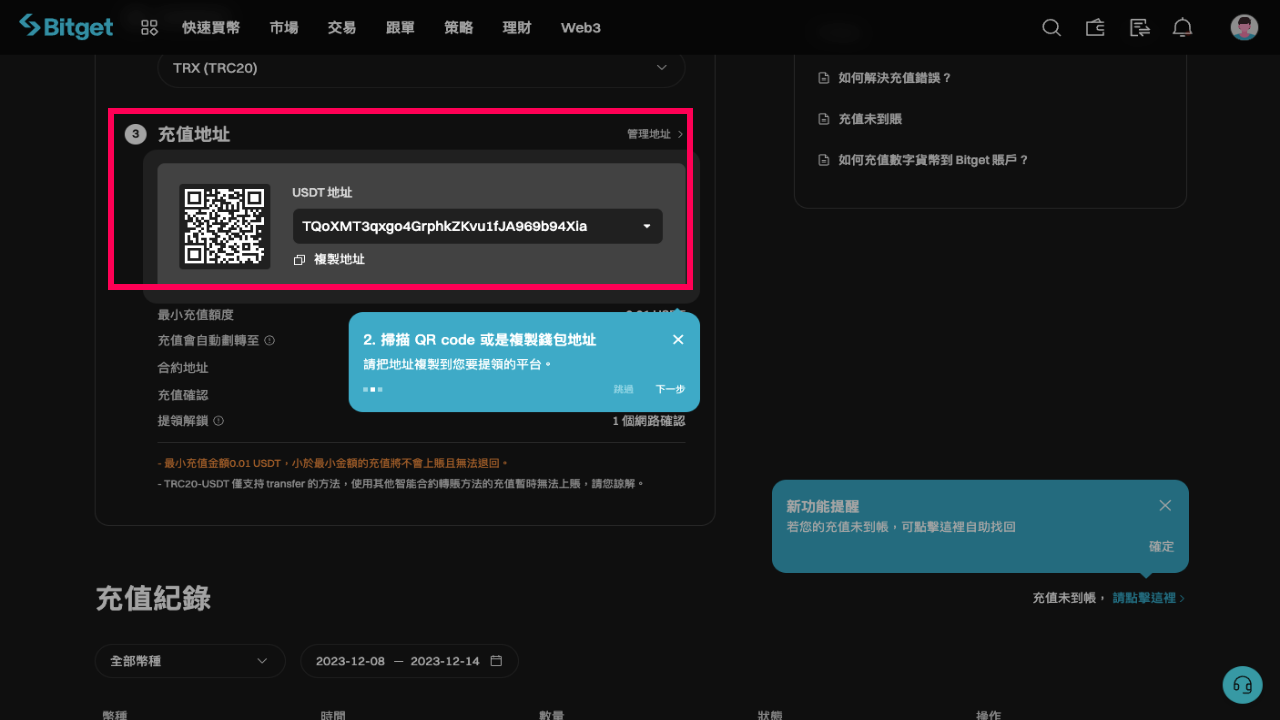Open the 快速買幣 menu
The height and width of the screenshot is (720, 1280).
click(x=211, y=28)
